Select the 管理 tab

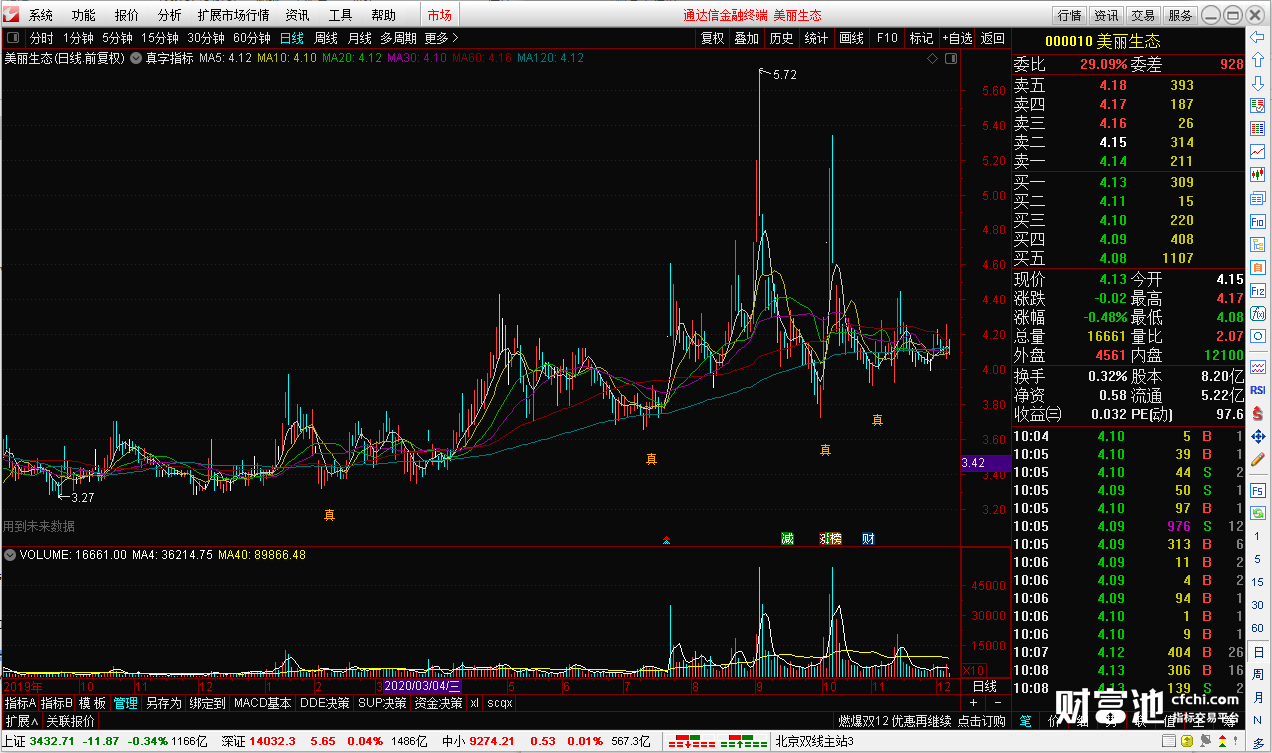click(126, 703)
